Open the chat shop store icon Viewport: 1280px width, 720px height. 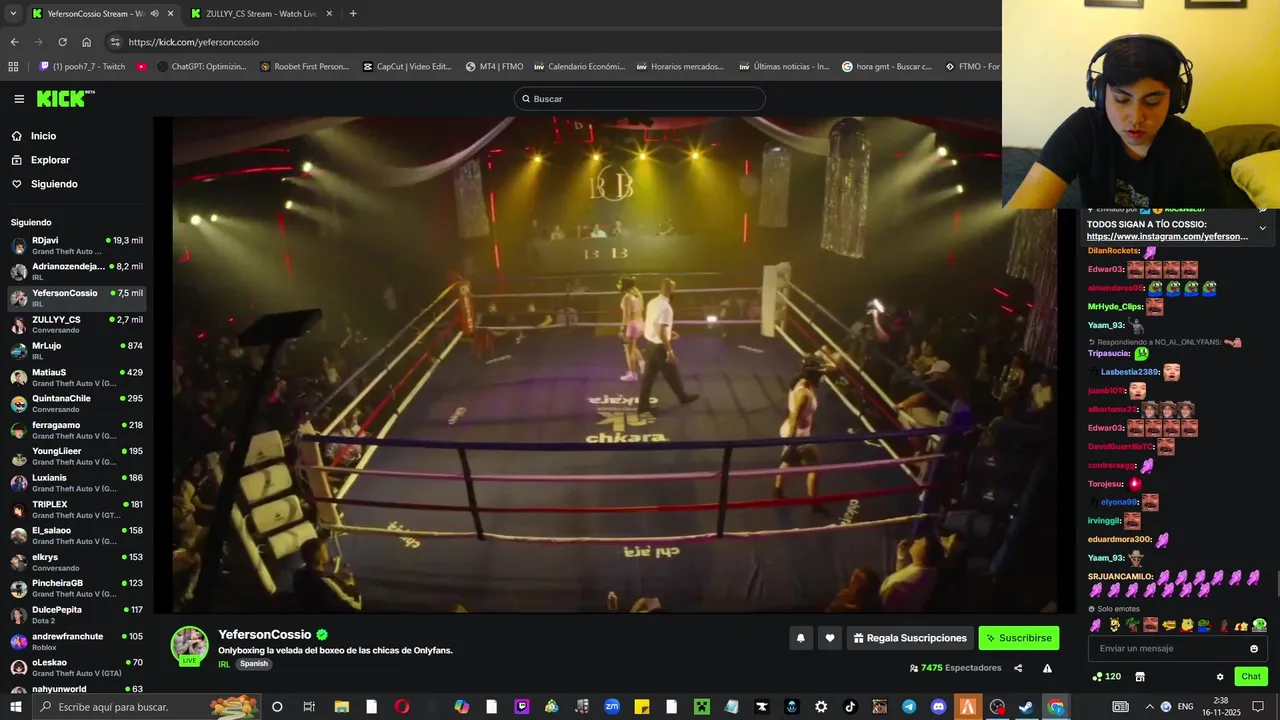pyautogui.click(x=1139, y=677)
